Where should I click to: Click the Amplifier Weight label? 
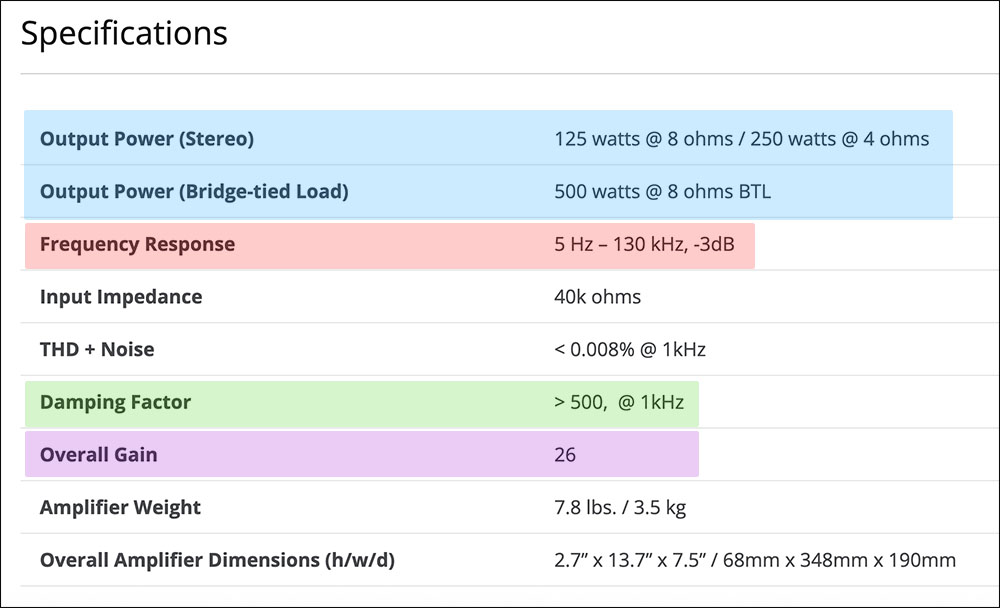point(120,508)
